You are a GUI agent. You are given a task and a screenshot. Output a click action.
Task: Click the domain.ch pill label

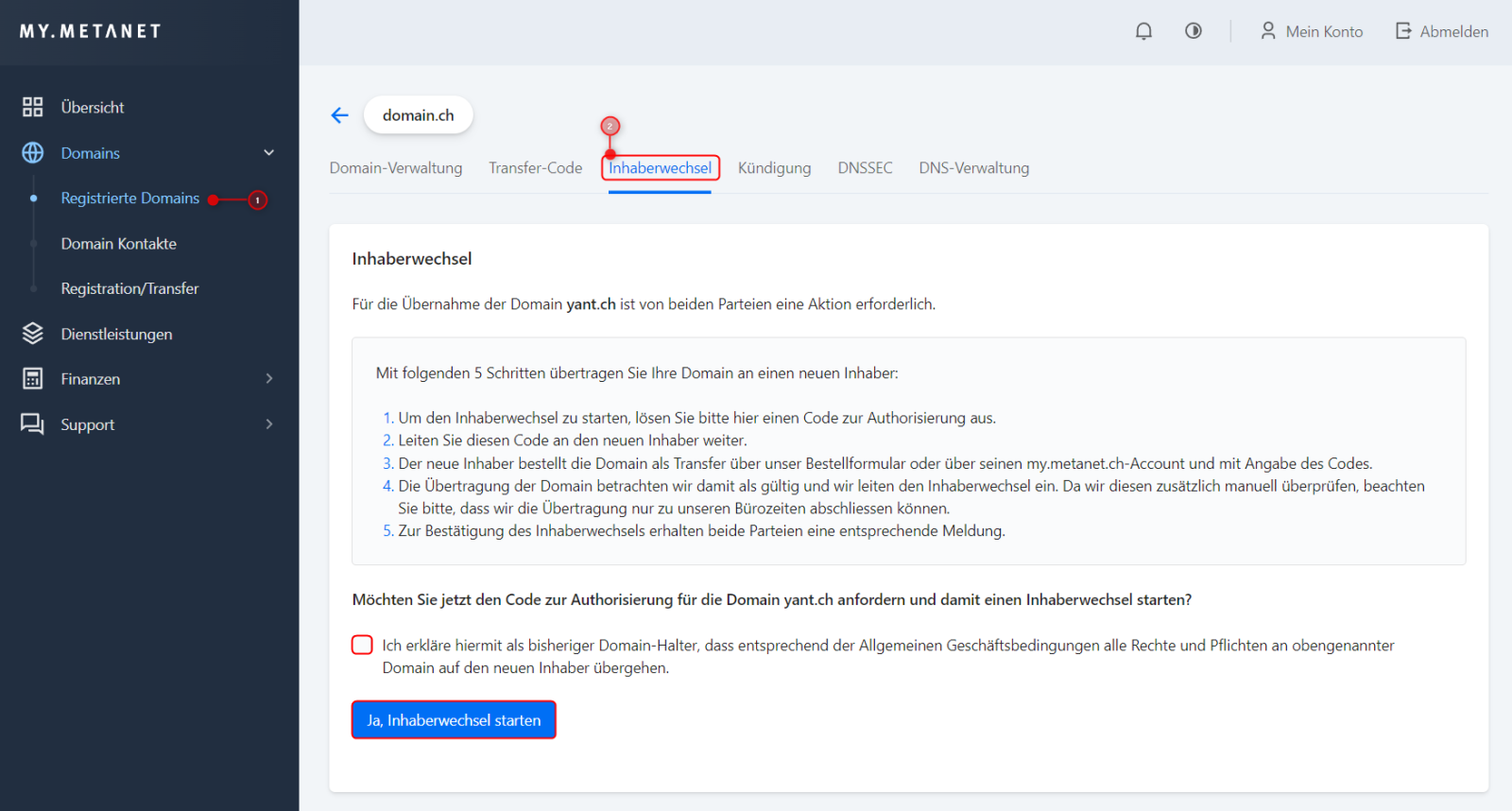pyautogui.click(x=418, y=115)
